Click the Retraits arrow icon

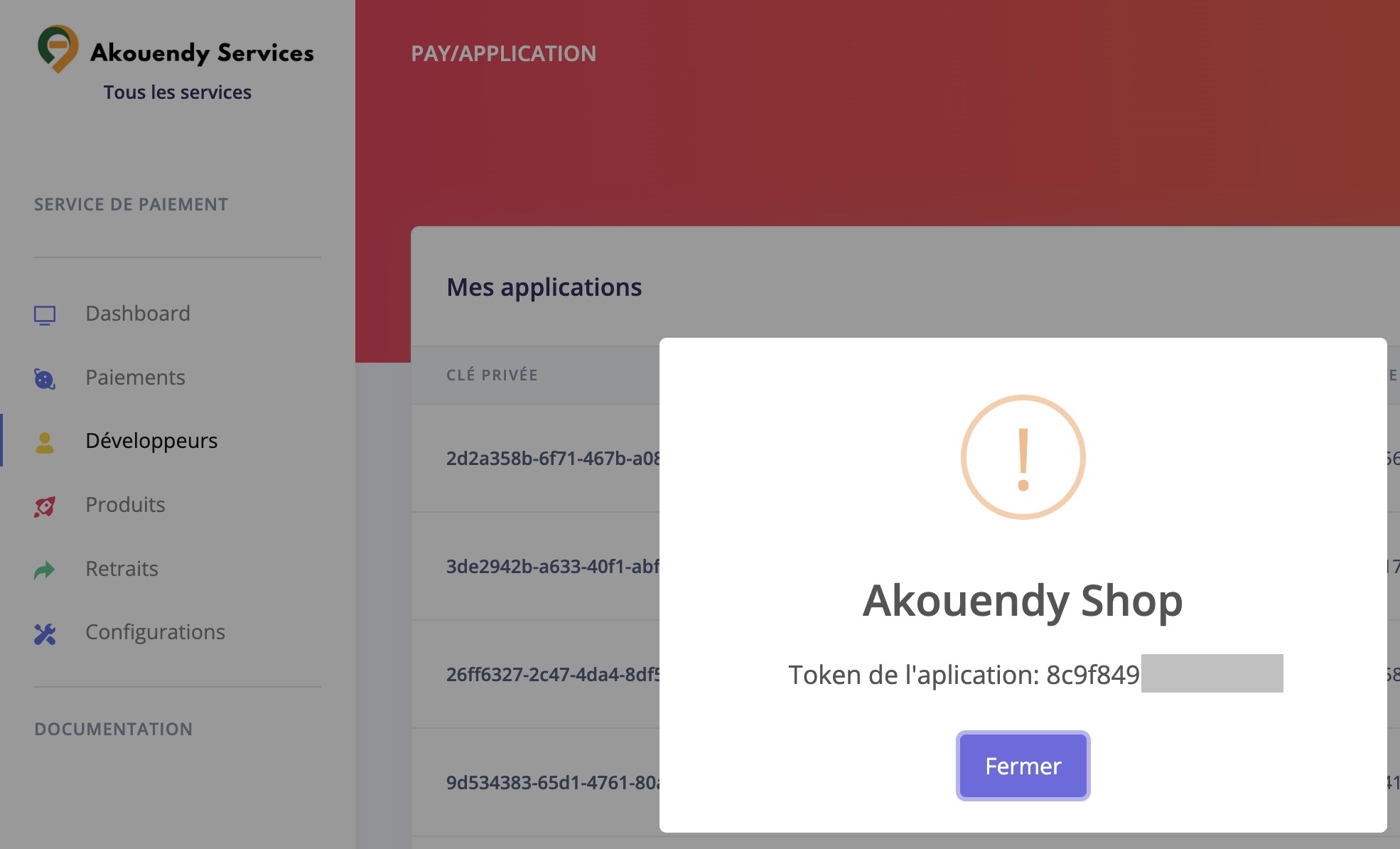tap(45, 570)
